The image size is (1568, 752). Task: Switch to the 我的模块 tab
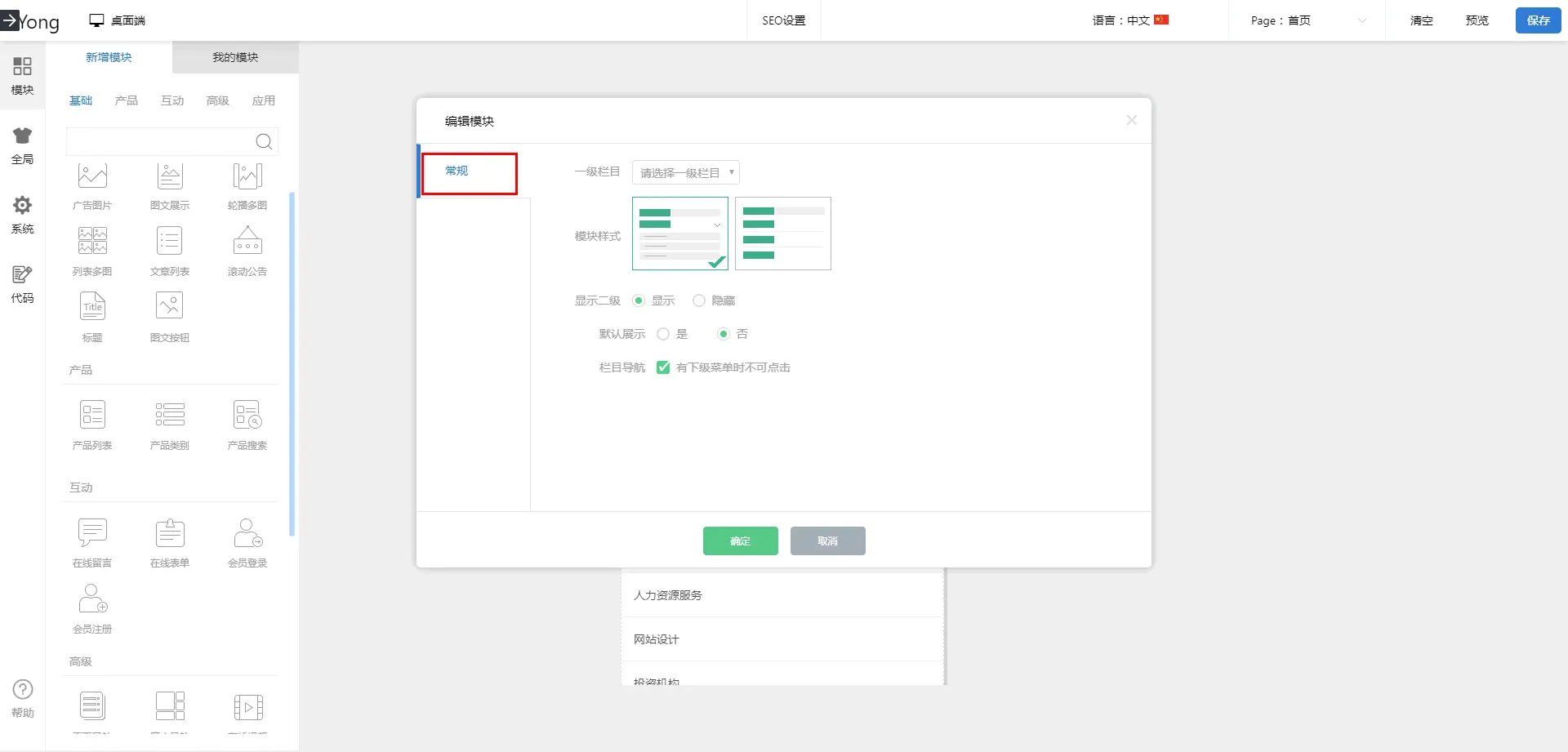235,58
